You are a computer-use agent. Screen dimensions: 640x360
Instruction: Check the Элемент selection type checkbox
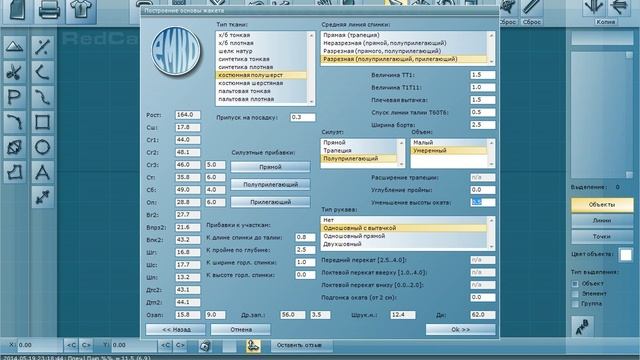click(576, 293)
